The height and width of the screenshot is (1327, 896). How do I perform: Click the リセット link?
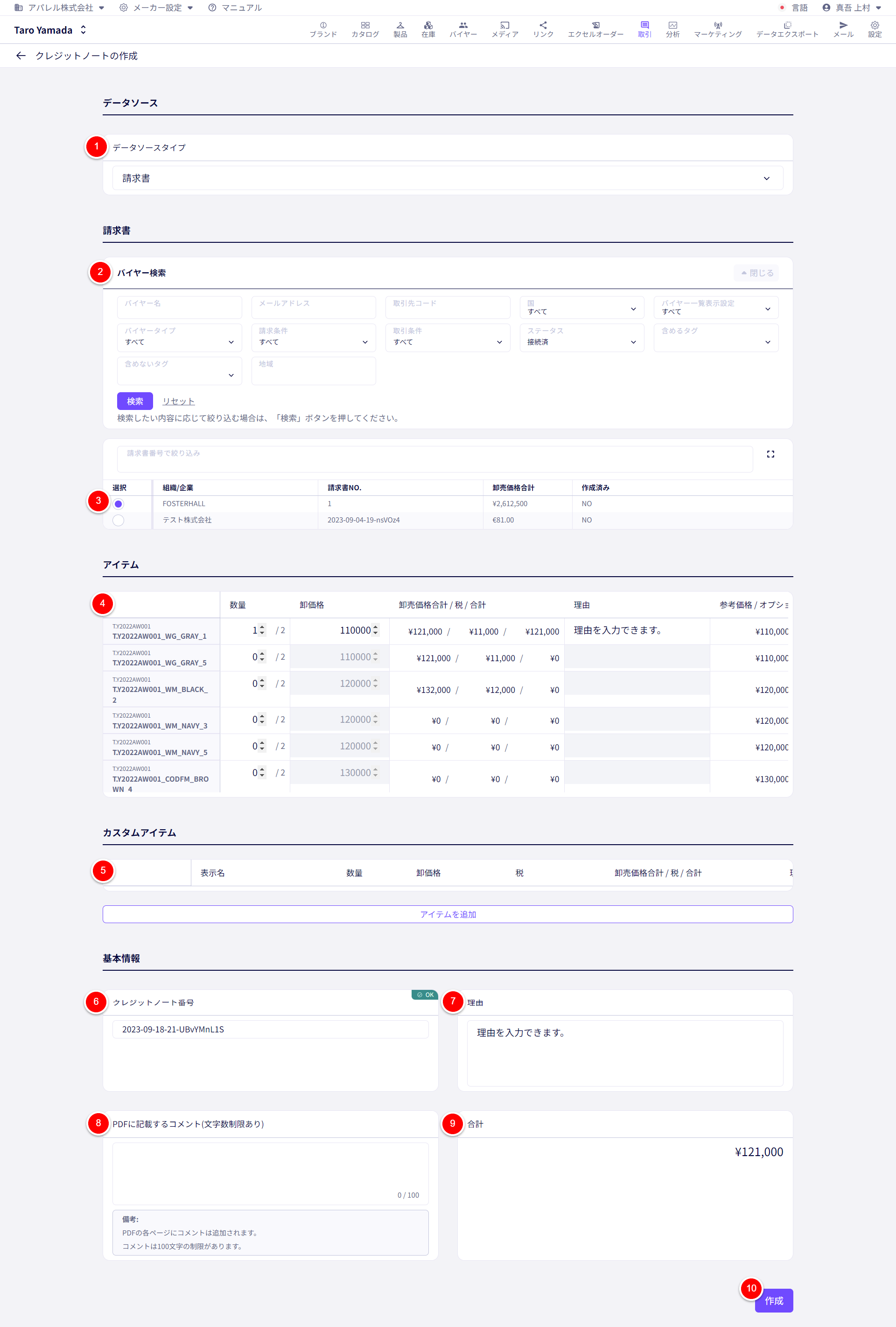point(179,402)
